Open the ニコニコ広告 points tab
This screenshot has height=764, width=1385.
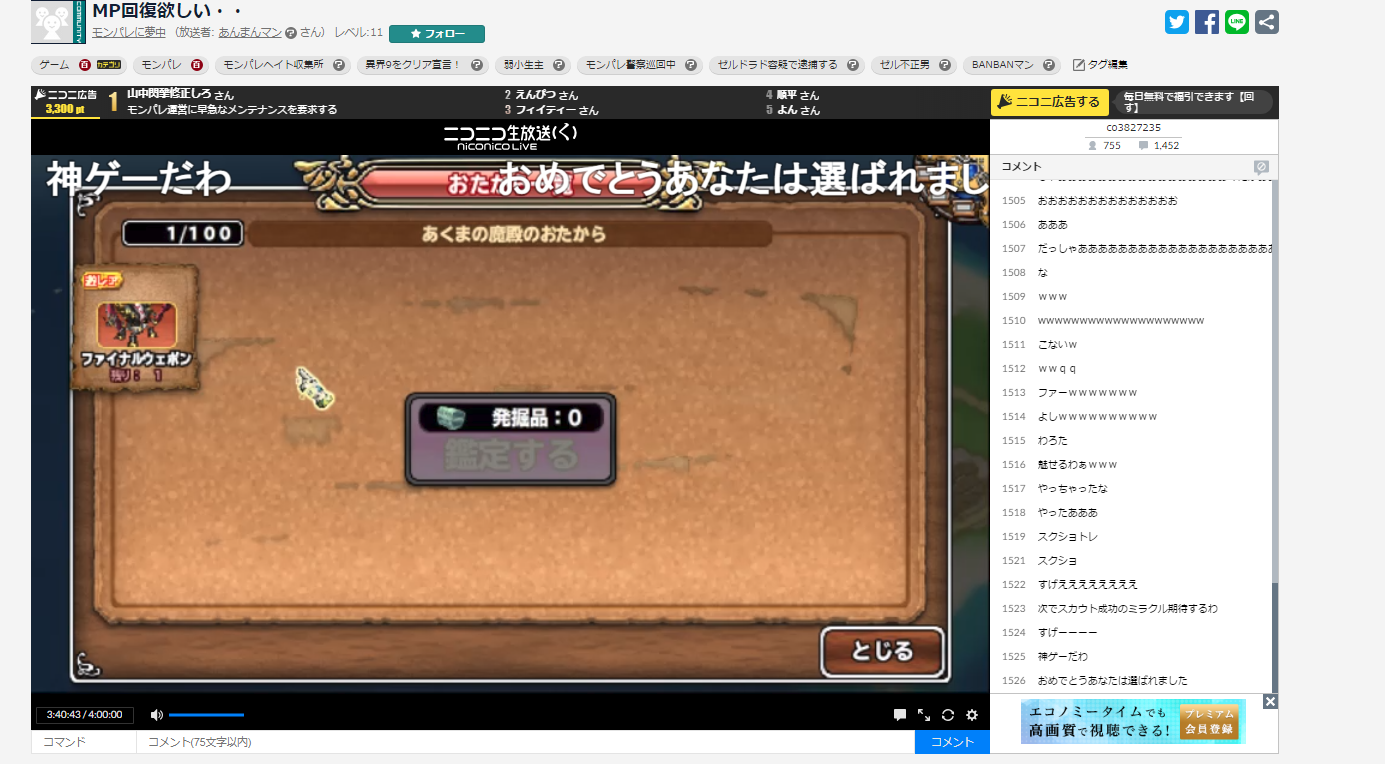point(65,102)
